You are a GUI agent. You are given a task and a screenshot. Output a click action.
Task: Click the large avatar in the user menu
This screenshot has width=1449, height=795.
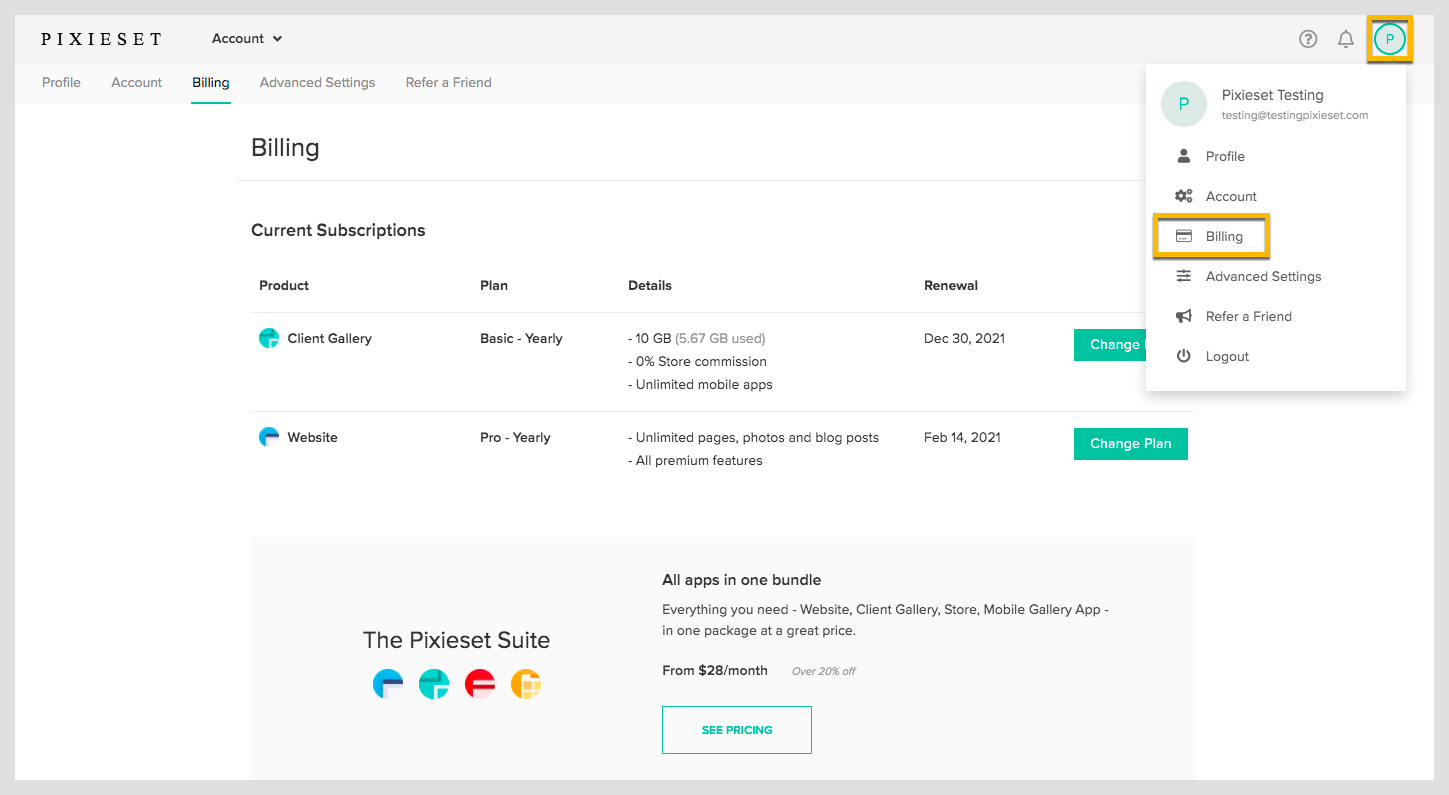1184,104
